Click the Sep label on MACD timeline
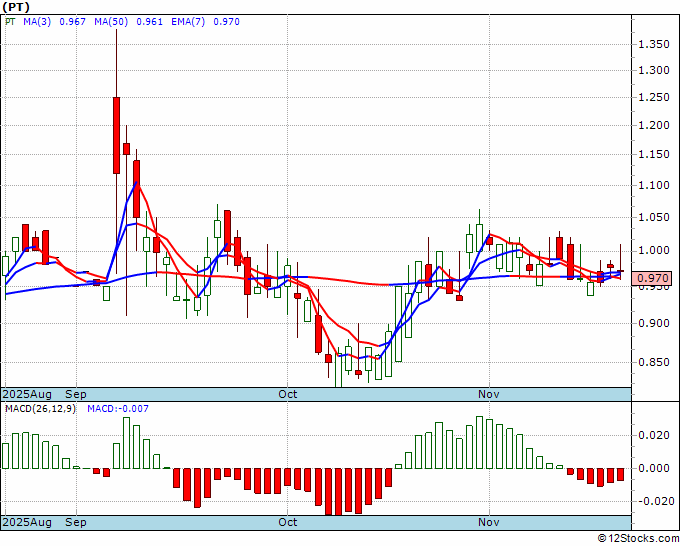 point(76,522)
